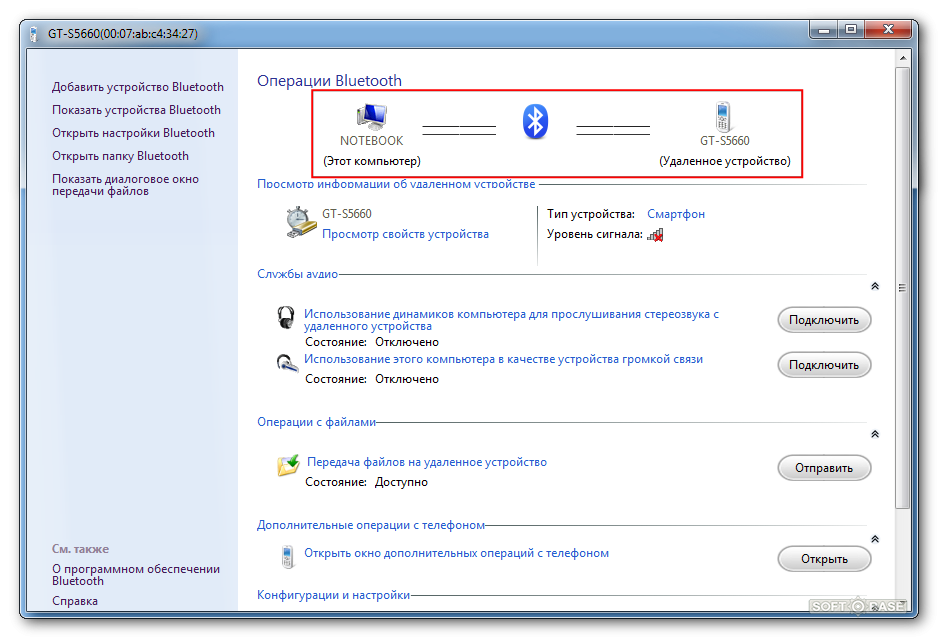Collapse the file operations section
The image size is (938, 638).
coord(875,434)
